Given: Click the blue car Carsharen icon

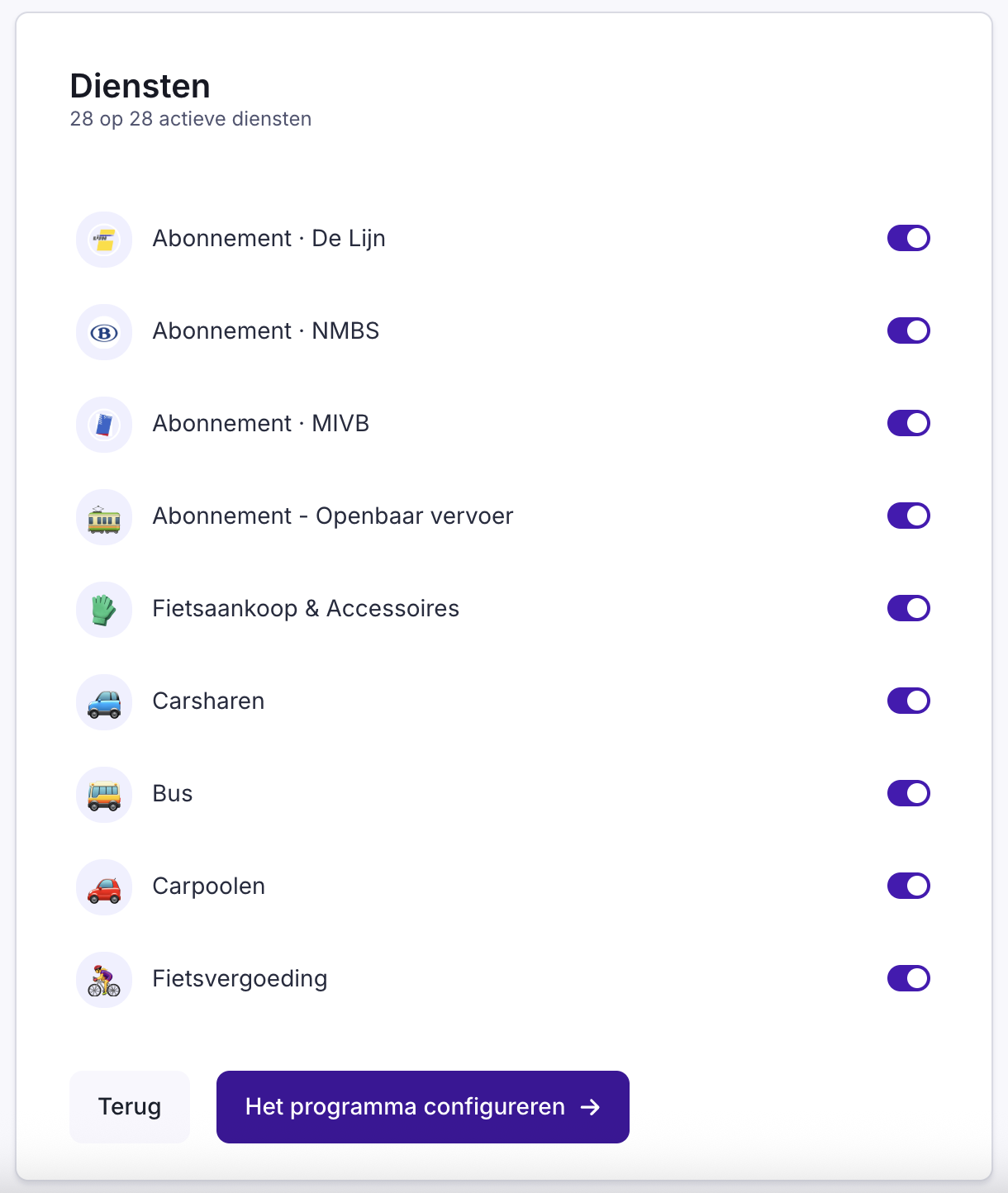Looking at the screenshot, I should pos(104,702).
